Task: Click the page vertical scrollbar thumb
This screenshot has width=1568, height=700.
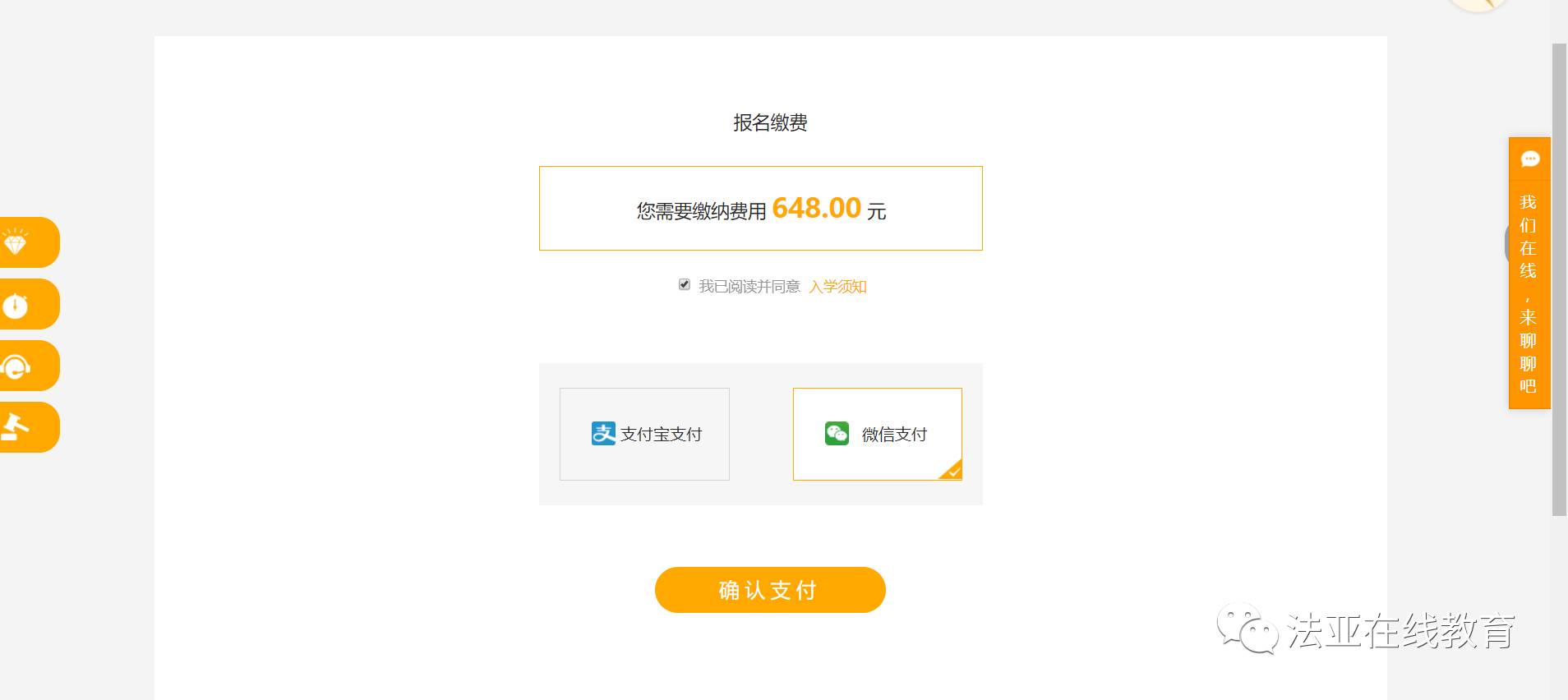Action: coord(1559,279)
